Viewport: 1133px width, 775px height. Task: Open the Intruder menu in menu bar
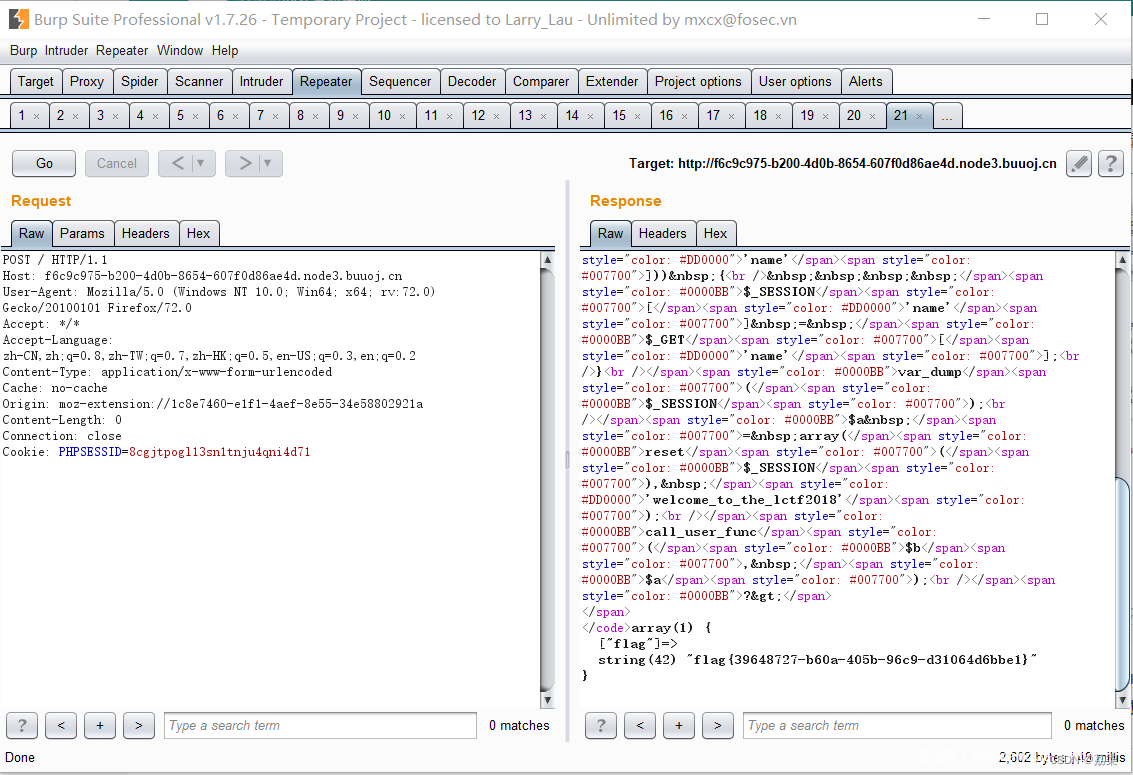coord(66,51)
